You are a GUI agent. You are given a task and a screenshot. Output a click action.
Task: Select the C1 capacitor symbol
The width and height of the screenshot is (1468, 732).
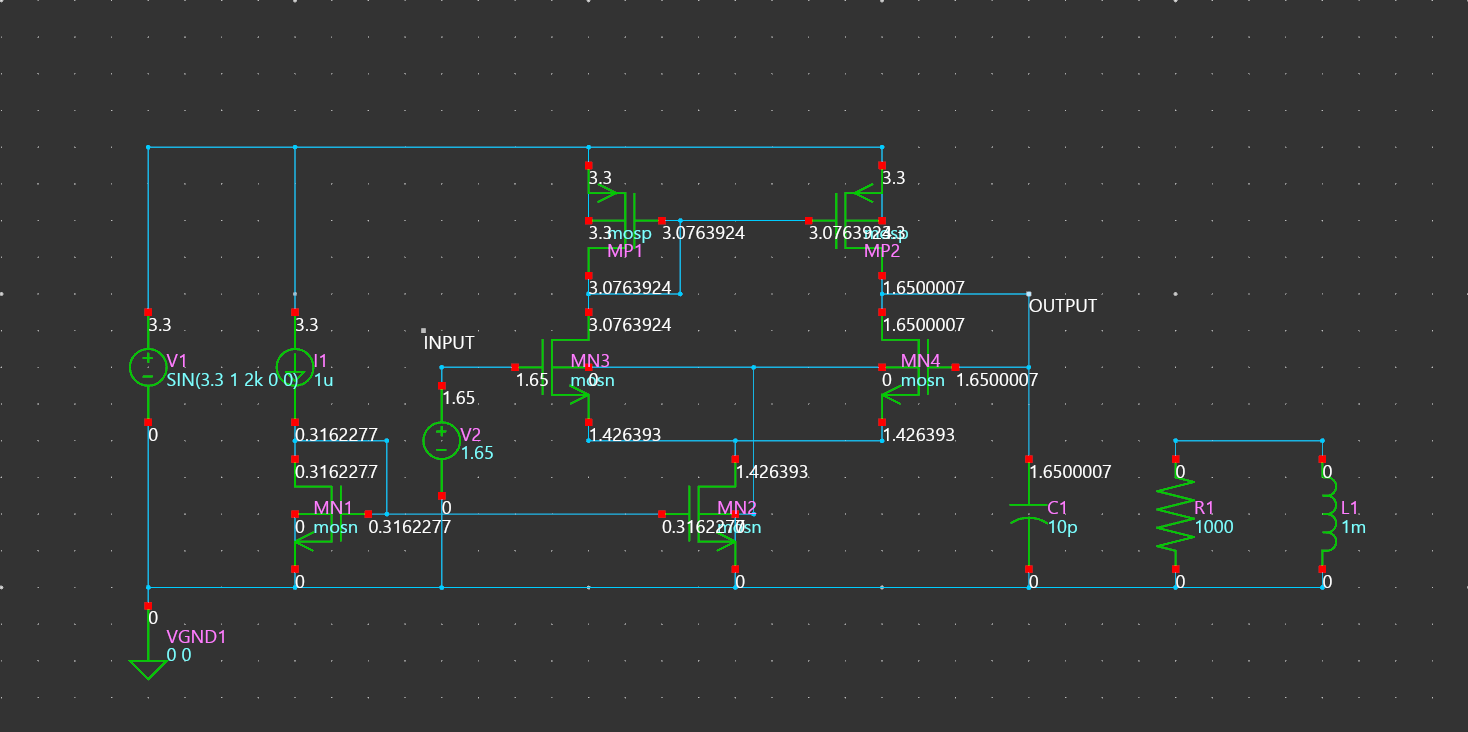(x=1029, y=514)
